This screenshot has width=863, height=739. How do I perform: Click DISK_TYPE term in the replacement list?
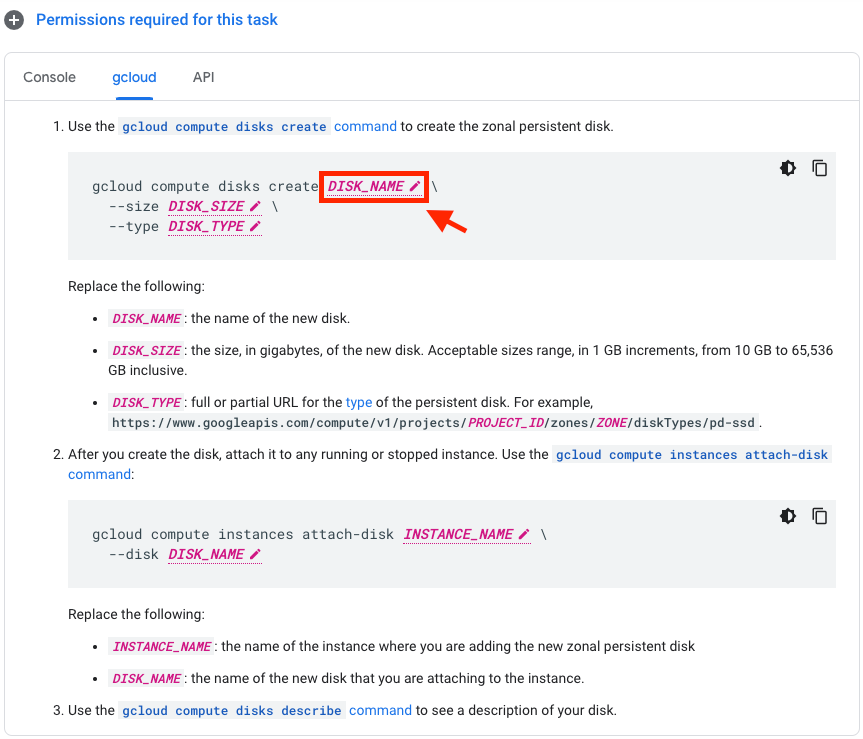(x=146, y=403)
